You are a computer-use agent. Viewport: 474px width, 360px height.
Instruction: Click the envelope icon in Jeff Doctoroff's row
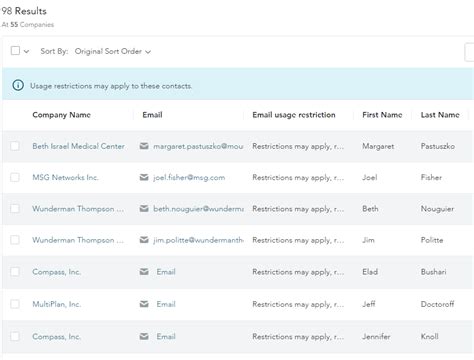(x=144, y=304)
